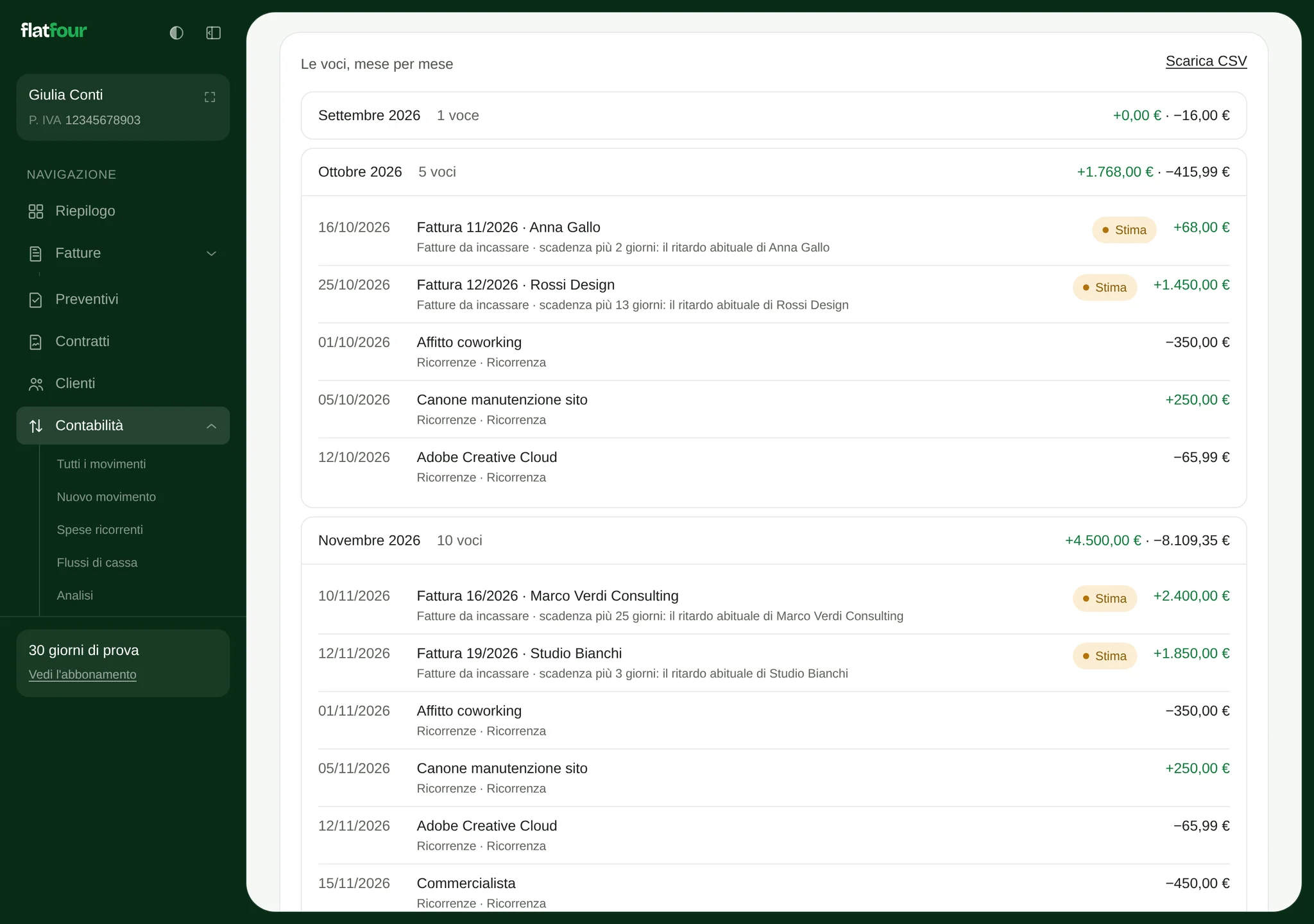Expand the Fatture submenu chevron
This screenshot has height=924, width=1314.
pyautogui.click(x=211, y=253)
